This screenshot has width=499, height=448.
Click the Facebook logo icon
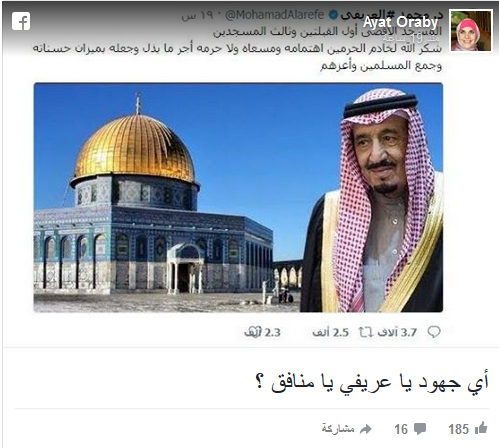21,21
